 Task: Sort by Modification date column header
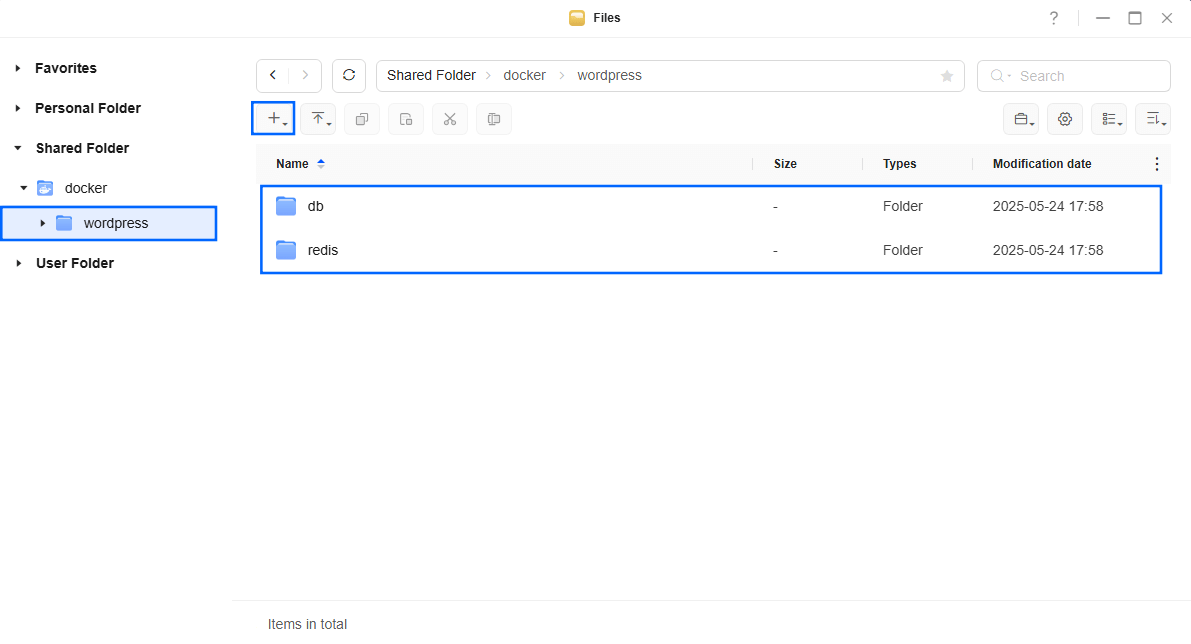pos(1042,163)
